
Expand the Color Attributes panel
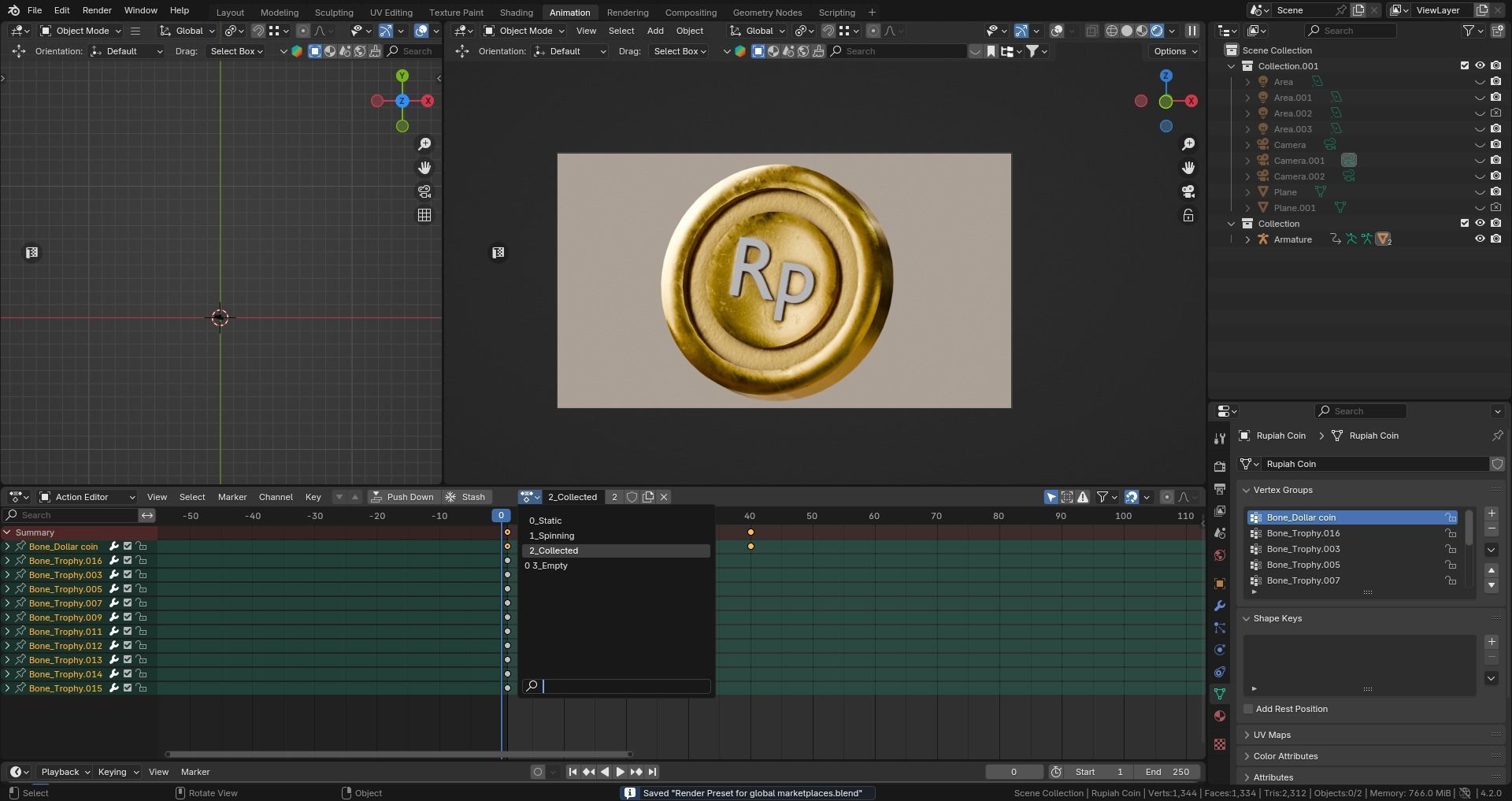tap(1286, 756)
